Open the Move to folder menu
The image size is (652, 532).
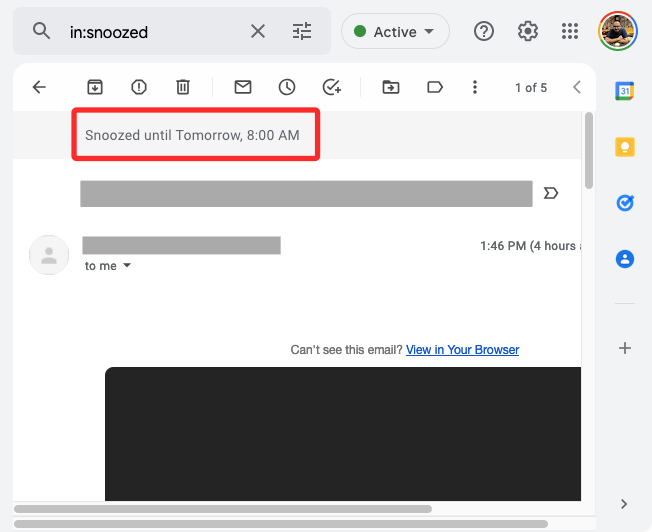[391, 87]
